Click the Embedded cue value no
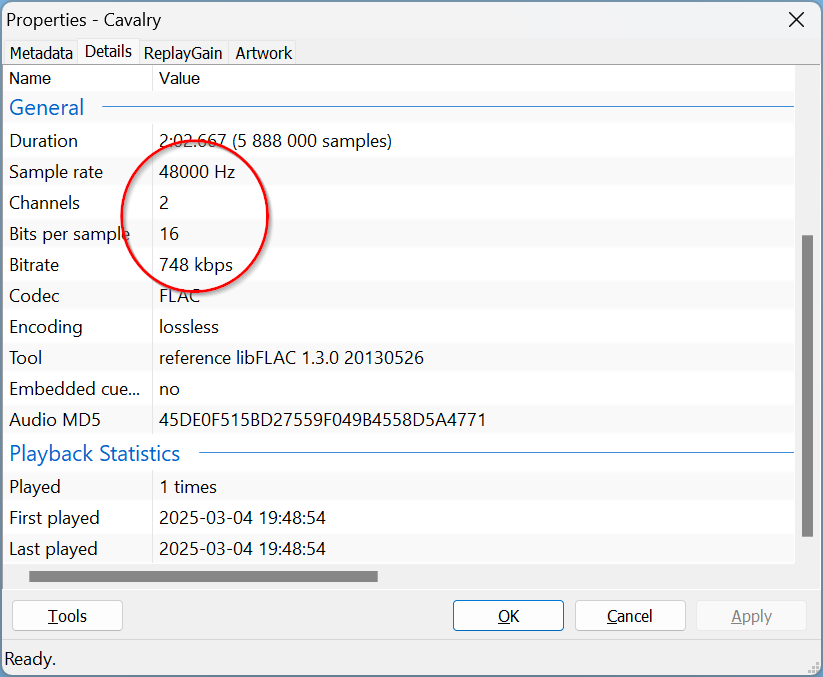823x677 pixels. click(x=169, y=389)
